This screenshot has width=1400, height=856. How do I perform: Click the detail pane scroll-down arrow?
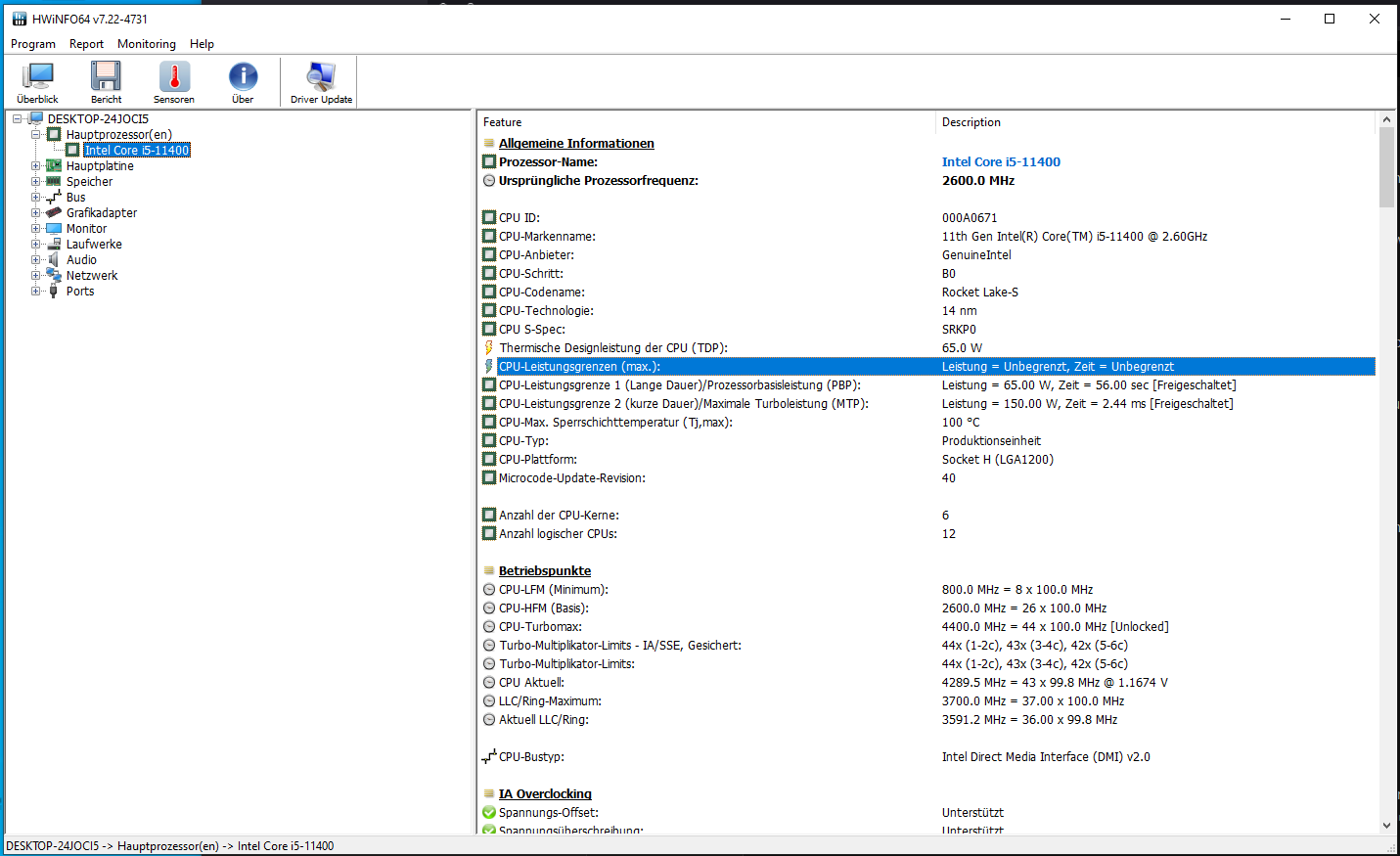click(1386, 826)
